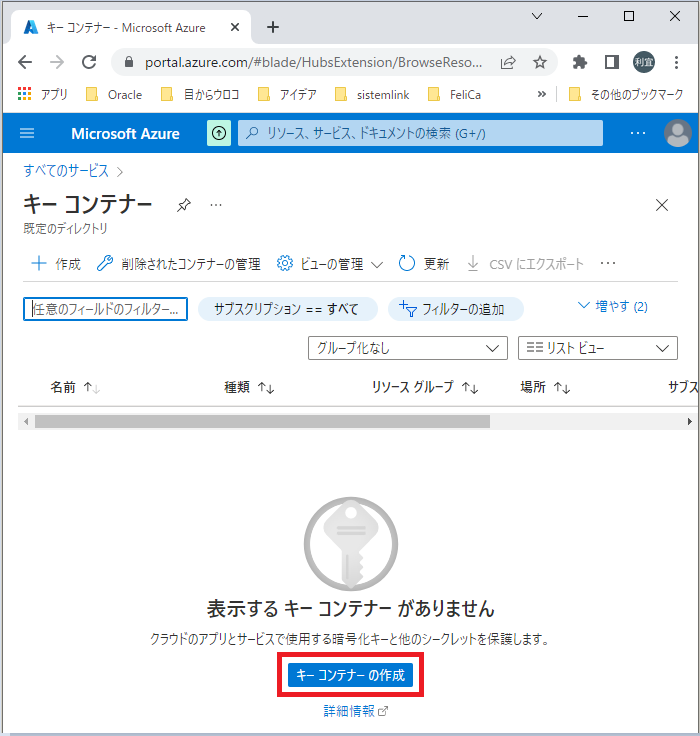Click the share page icon in address bar
Screen dimensions: 700x736
point(508,62)
